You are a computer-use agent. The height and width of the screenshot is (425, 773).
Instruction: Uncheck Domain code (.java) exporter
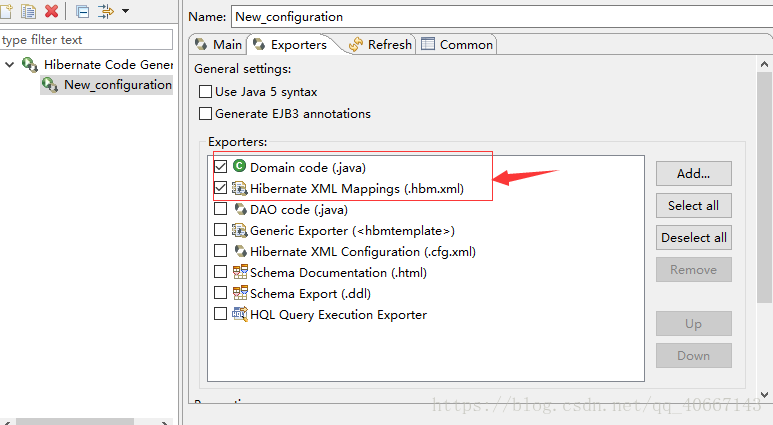(x=220, y=167)
